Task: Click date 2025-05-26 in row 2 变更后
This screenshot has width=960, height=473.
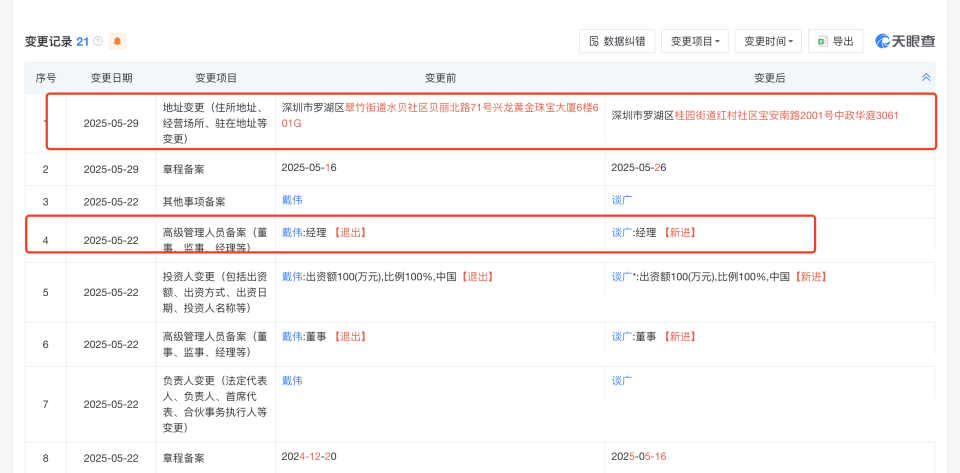Action: [x=639, y=168]
